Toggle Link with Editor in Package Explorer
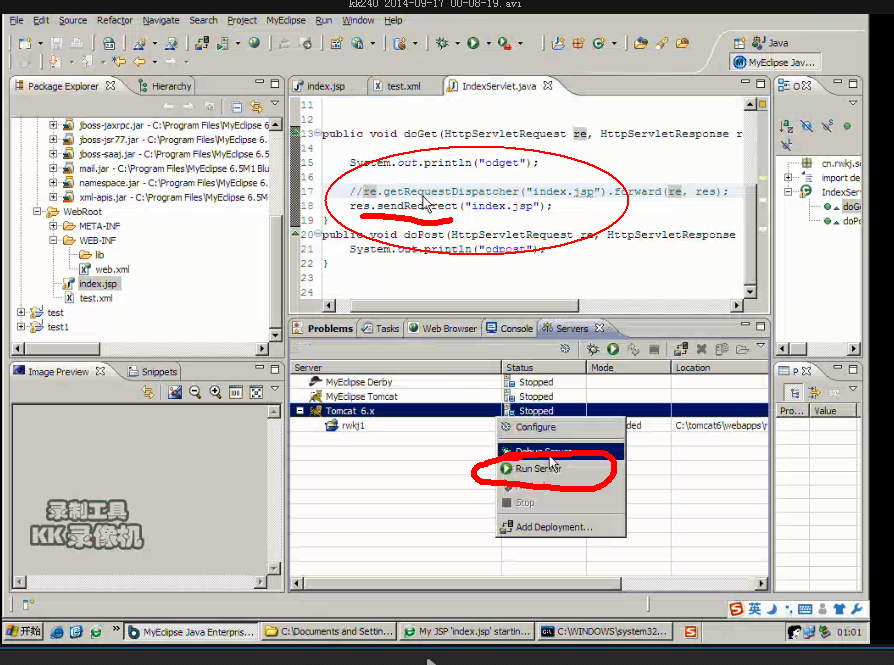 point(257,107)
